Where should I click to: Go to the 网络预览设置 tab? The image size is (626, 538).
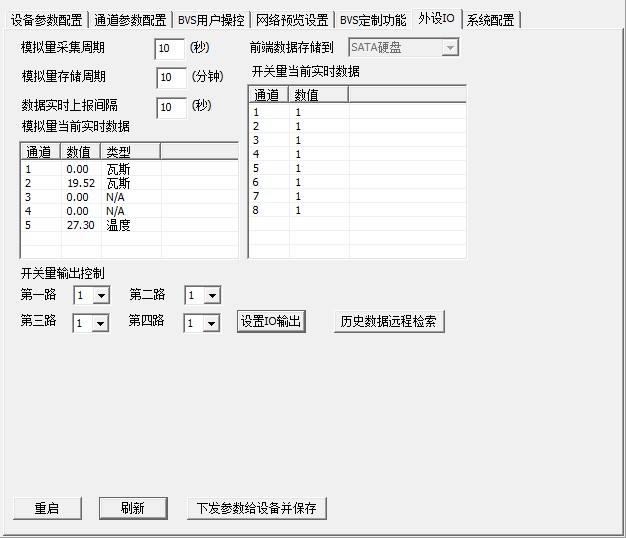(291, 19)
